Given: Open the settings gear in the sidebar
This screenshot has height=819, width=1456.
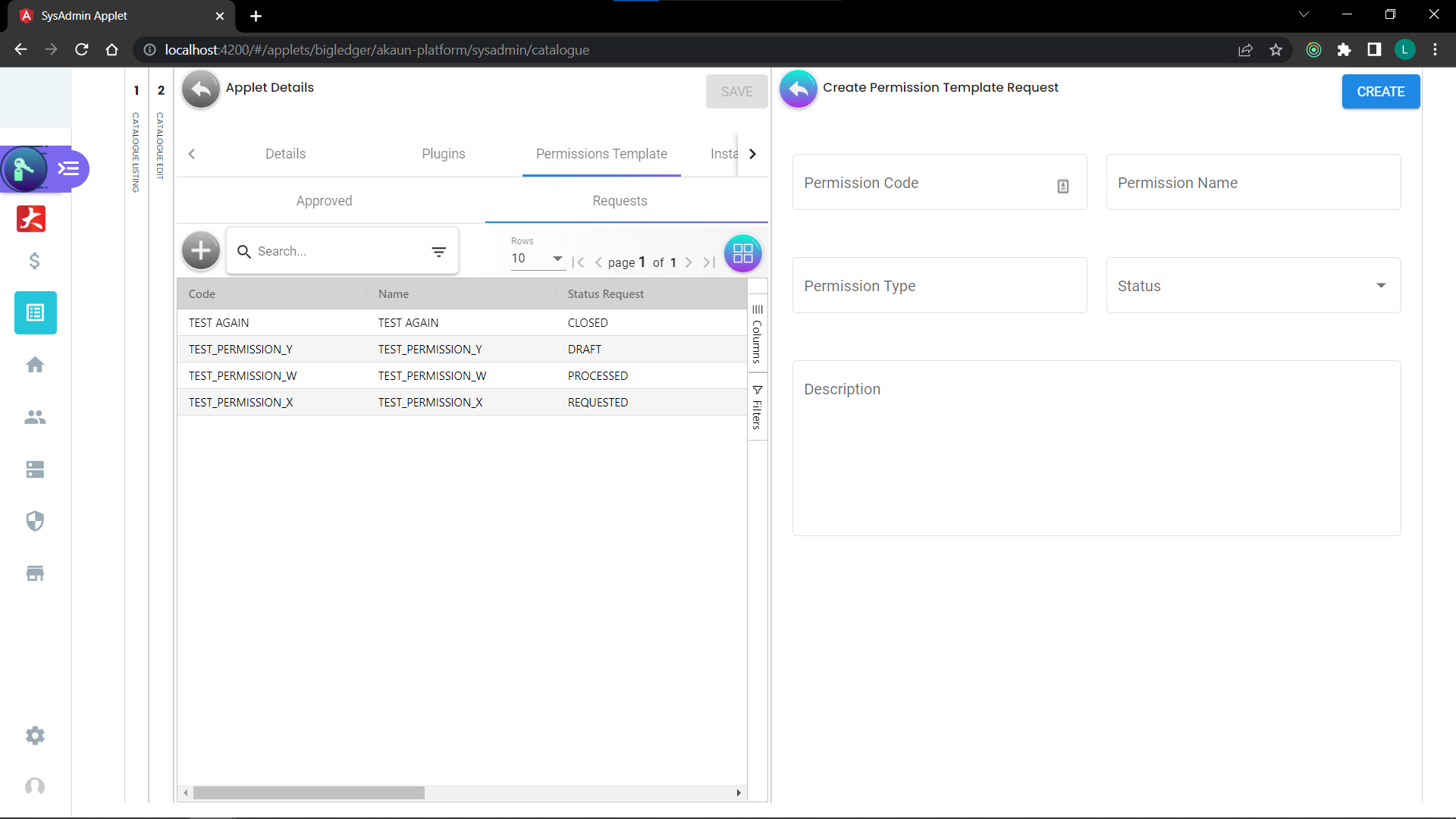Looking at the screenshot, I should point(35,736).
